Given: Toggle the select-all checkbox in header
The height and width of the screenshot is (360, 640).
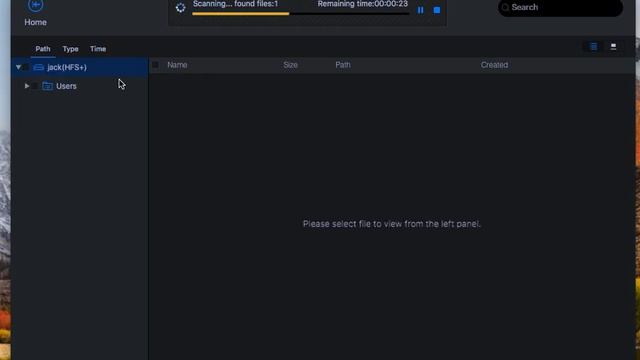Looking at the screenshot, I should point(155,65).
